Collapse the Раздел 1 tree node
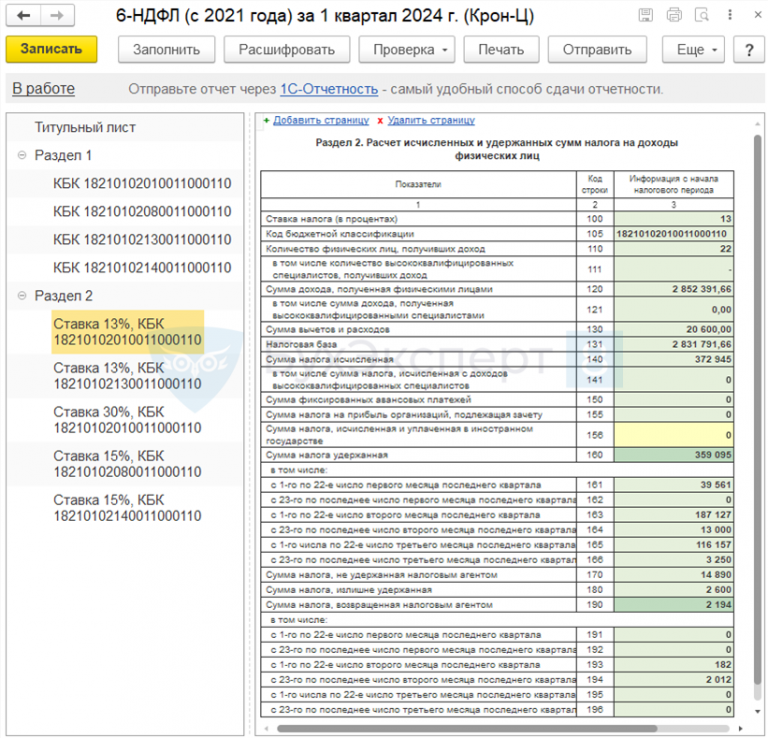Image resolution: width=768 pixels, height=738 pixels. pos(22,156)
